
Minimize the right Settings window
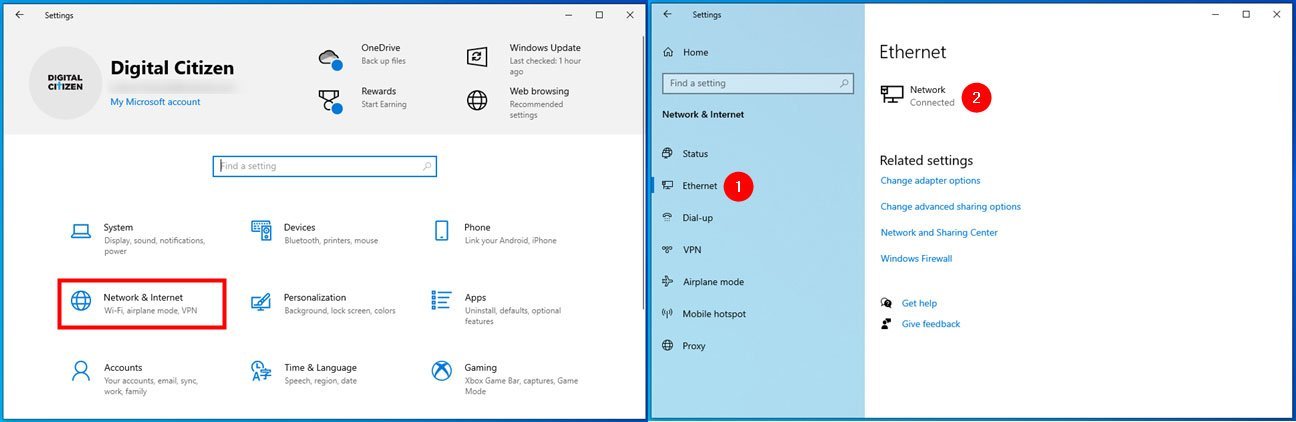1216,14
